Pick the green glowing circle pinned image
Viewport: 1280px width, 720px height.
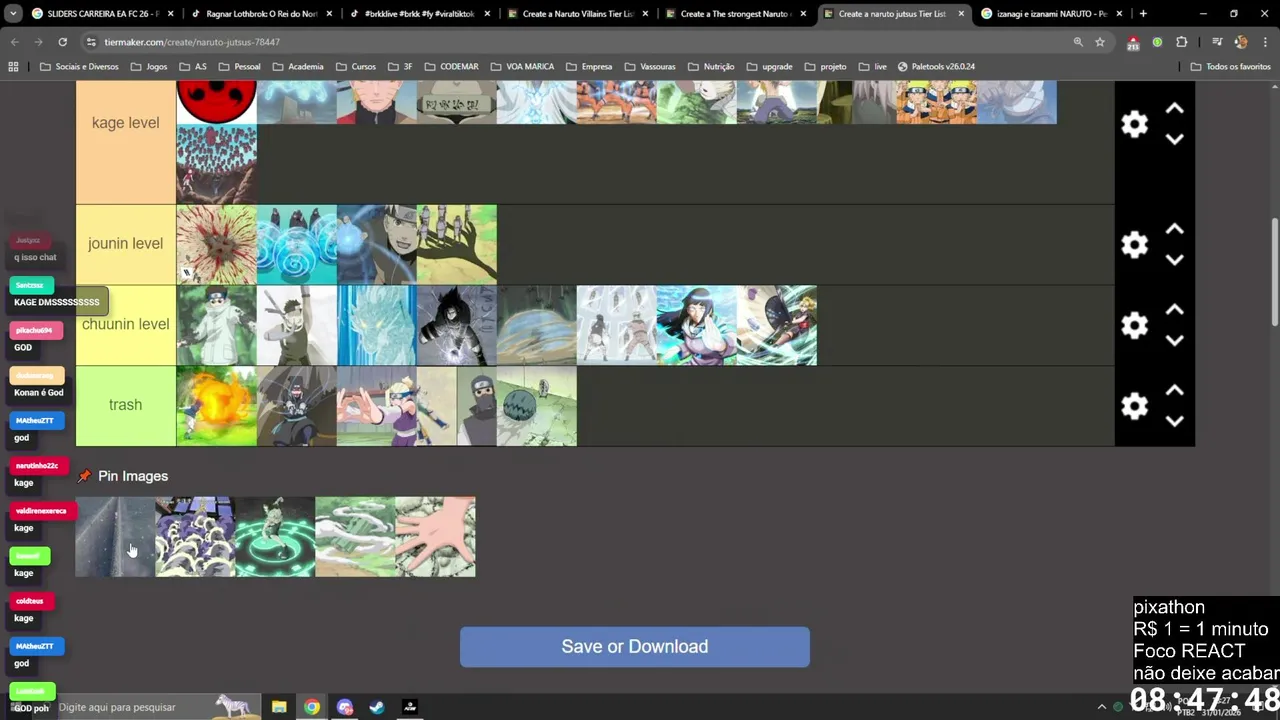275,537
